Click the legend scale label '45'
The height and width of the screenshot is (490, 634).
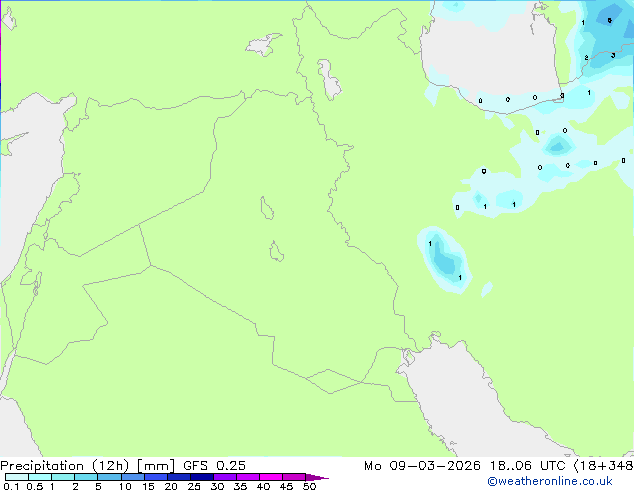pos(287,486)
